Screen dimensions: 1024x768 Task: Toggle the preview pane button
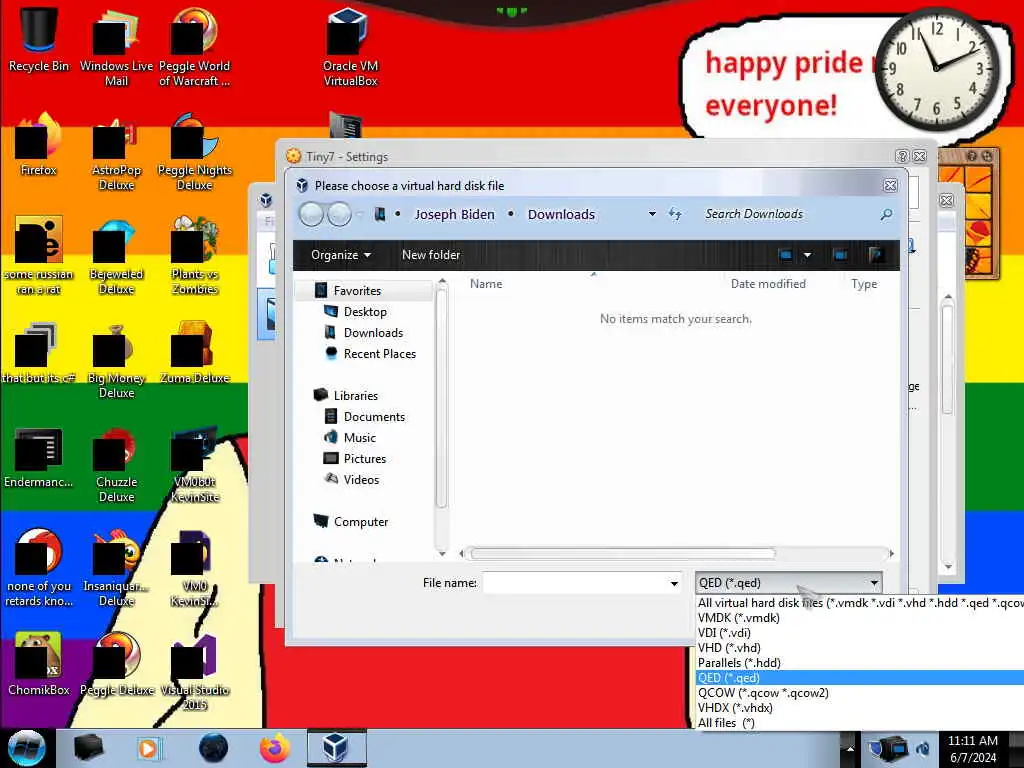840,255
